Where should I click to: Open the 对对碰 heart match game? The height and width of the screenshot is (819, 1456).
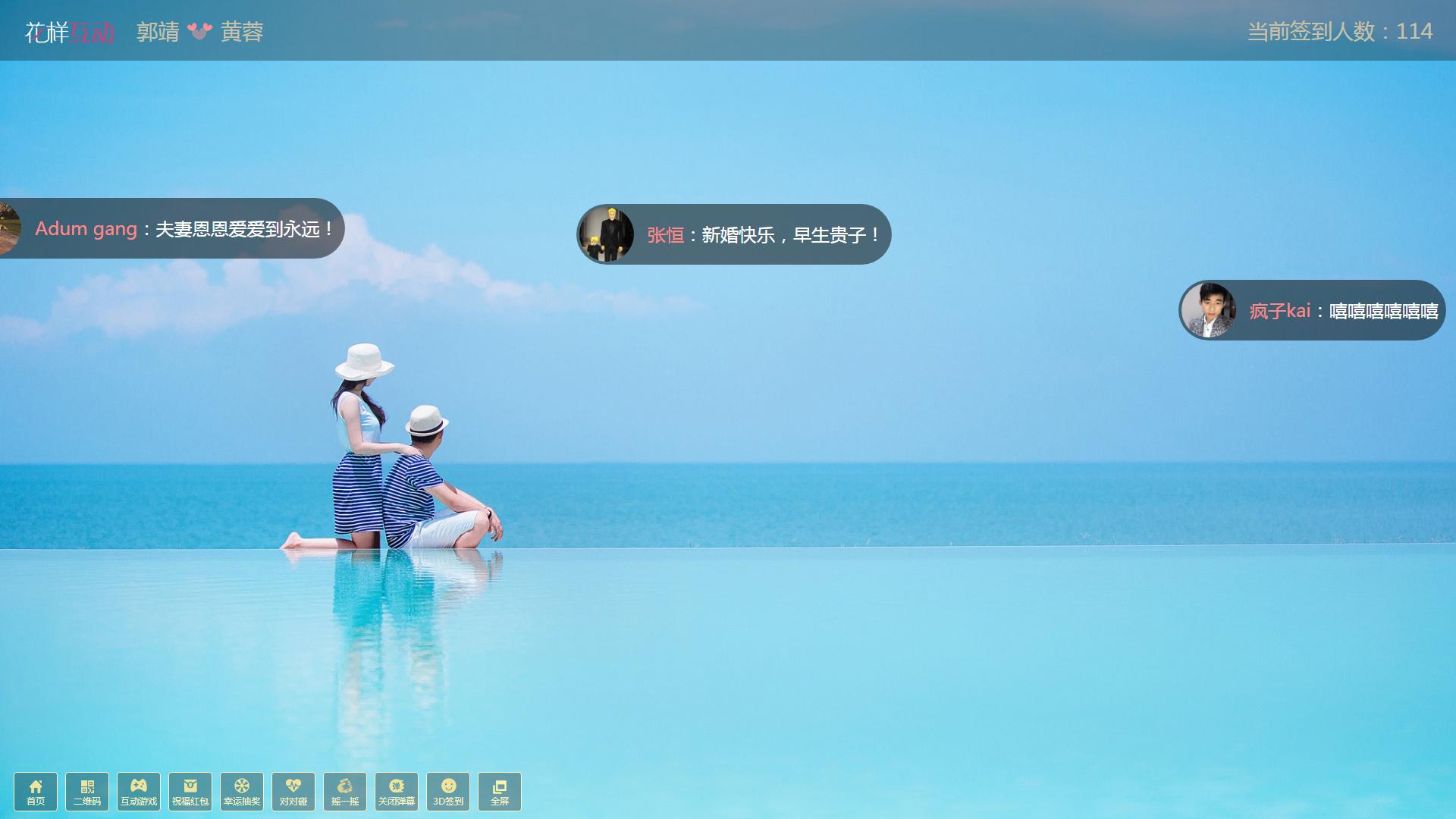[293, 792]
